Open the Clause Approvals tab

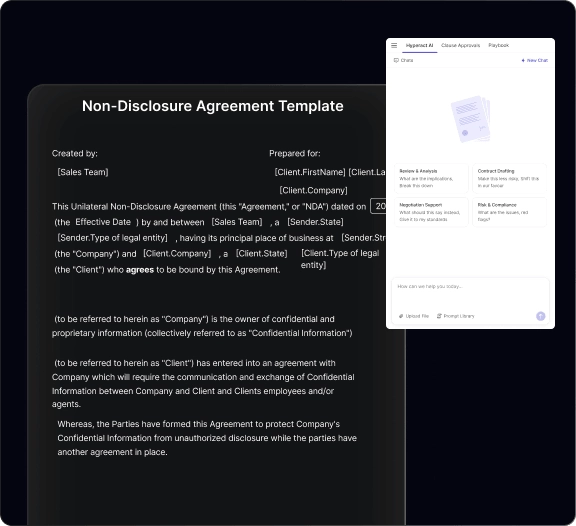point(460,46)
